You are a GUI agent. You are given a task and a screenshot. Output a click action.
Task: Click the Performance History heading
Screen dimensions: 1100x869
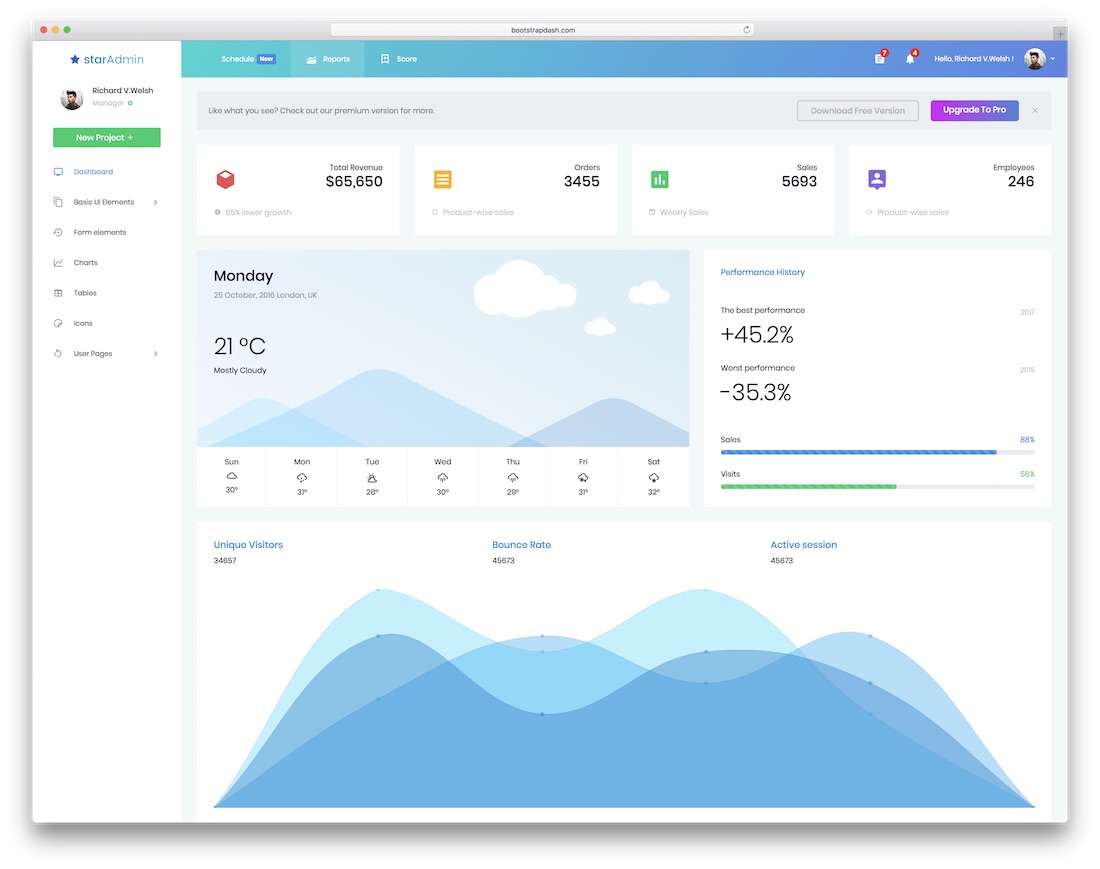pos(763,272)
